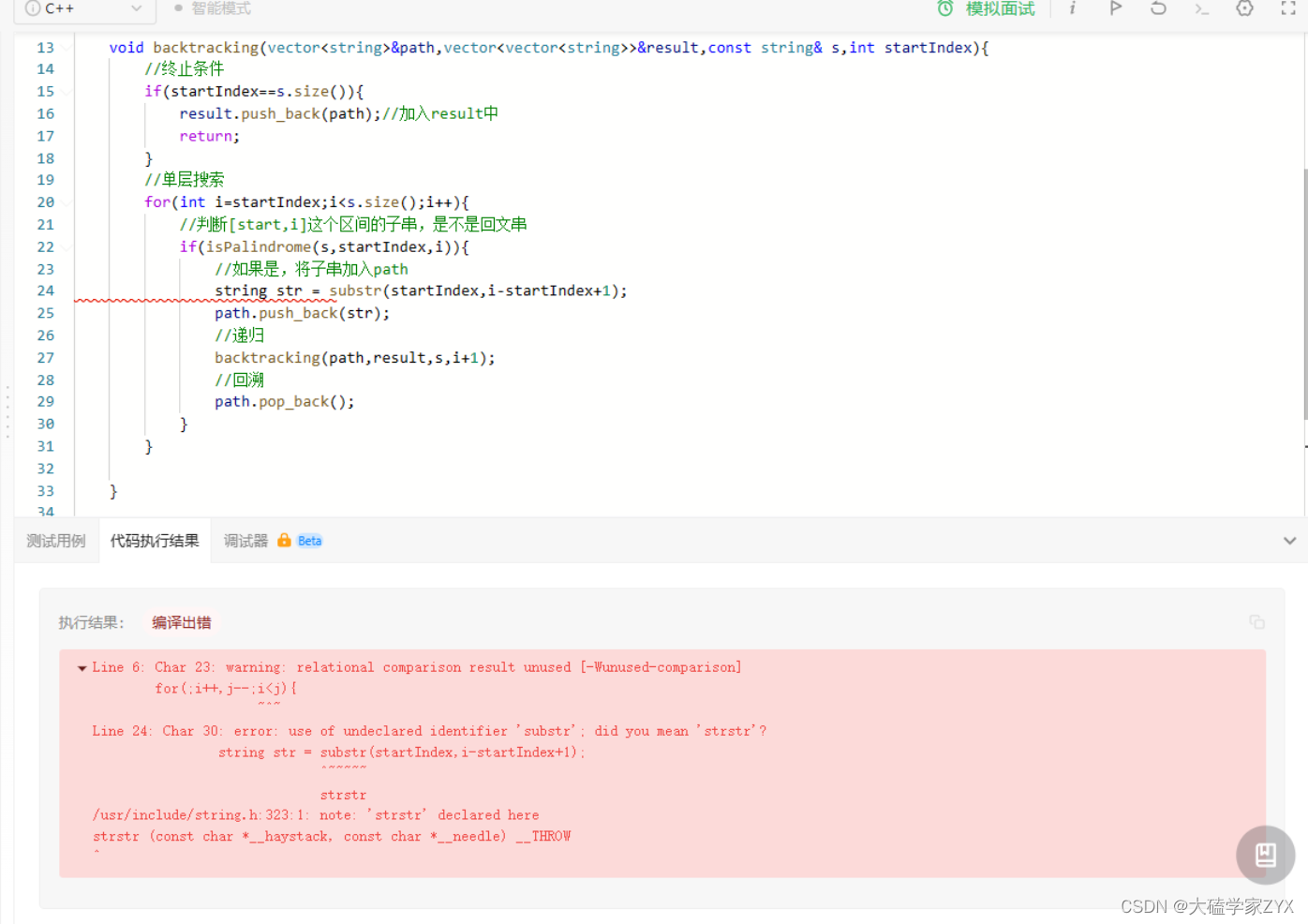1308x924 pixels.
Task: Select 代码执行结果 tab
Action: click(x=155, y=541)
